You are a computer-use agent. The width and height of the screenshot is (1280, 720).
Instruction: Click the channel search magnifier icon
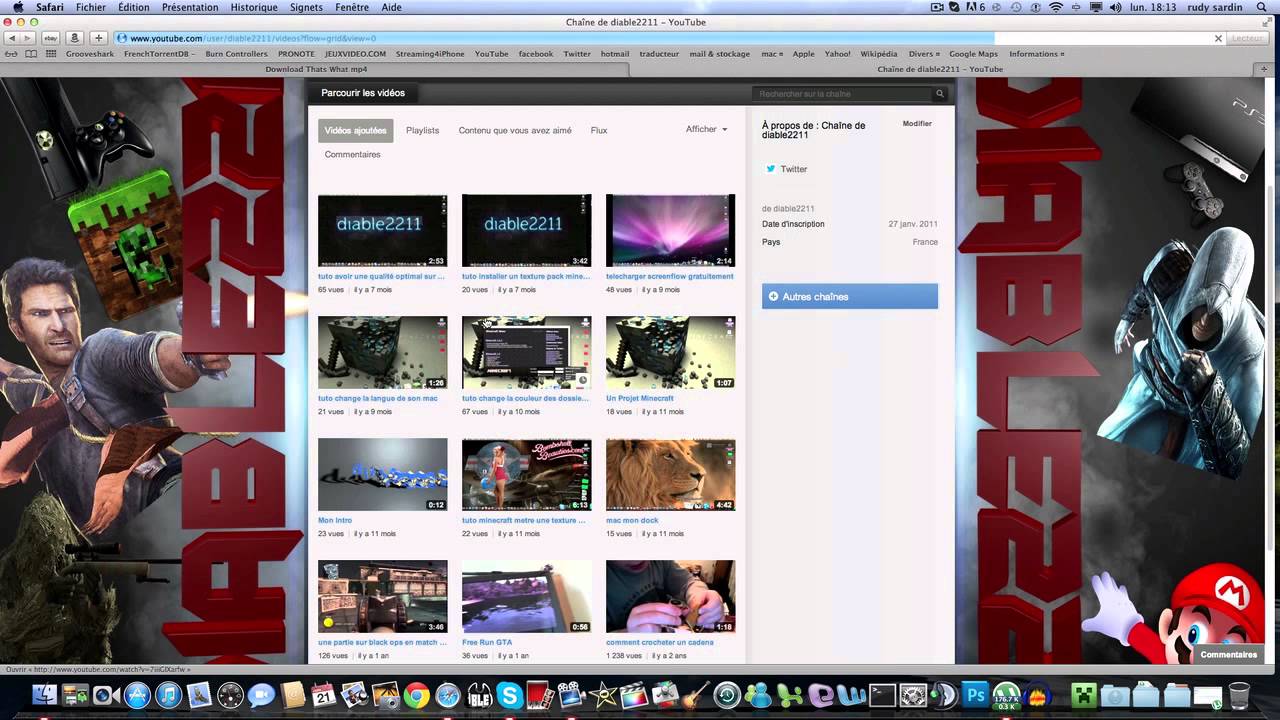(x=940, y=94)
